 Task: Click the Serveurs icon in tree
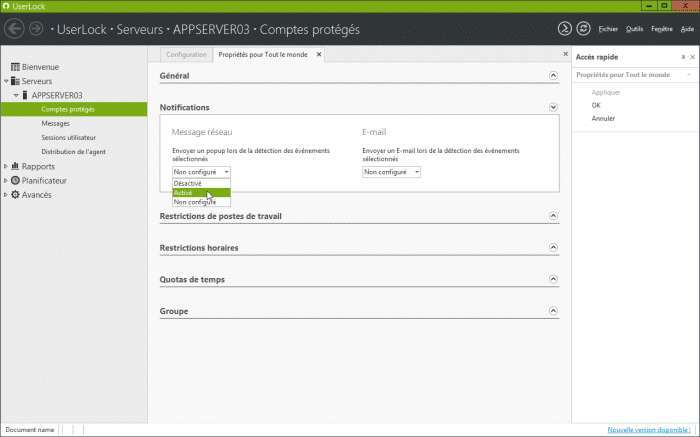coord(15,81)
